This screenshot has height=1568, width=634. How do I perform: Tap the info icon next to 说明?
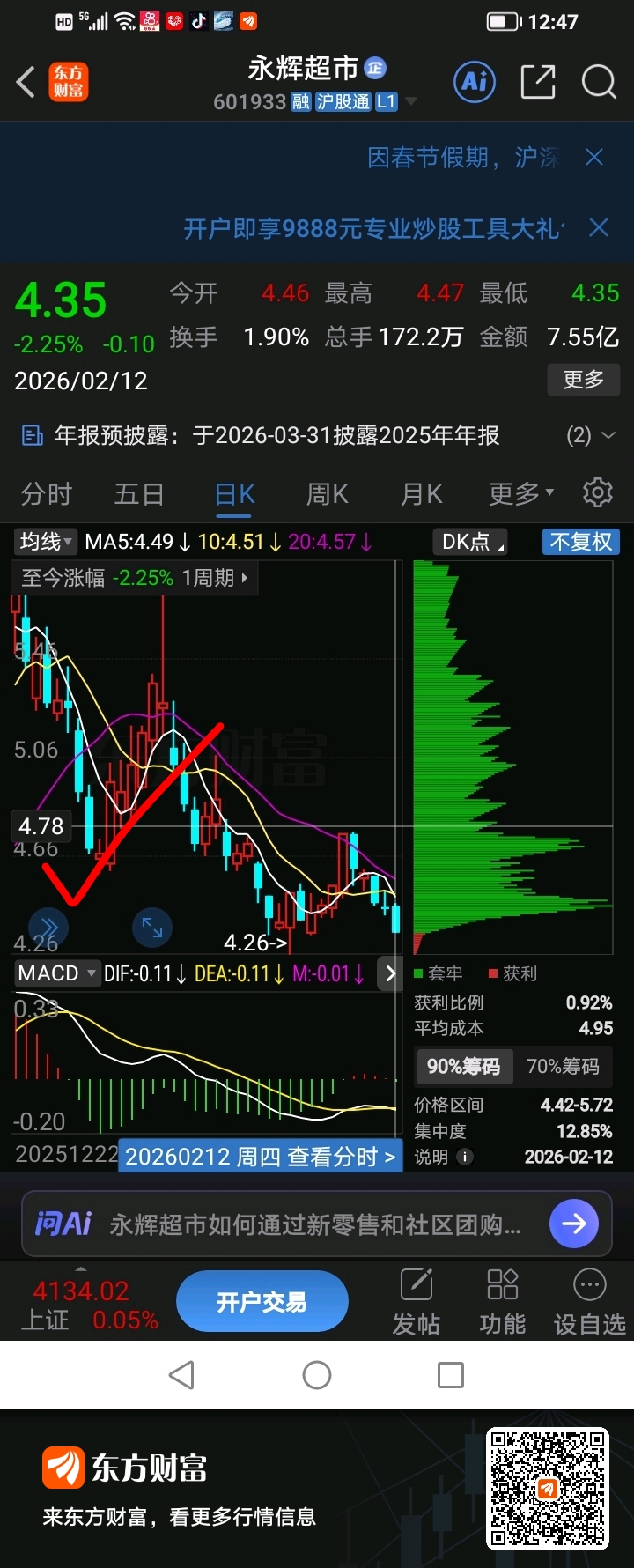[x=465, y=1157]
